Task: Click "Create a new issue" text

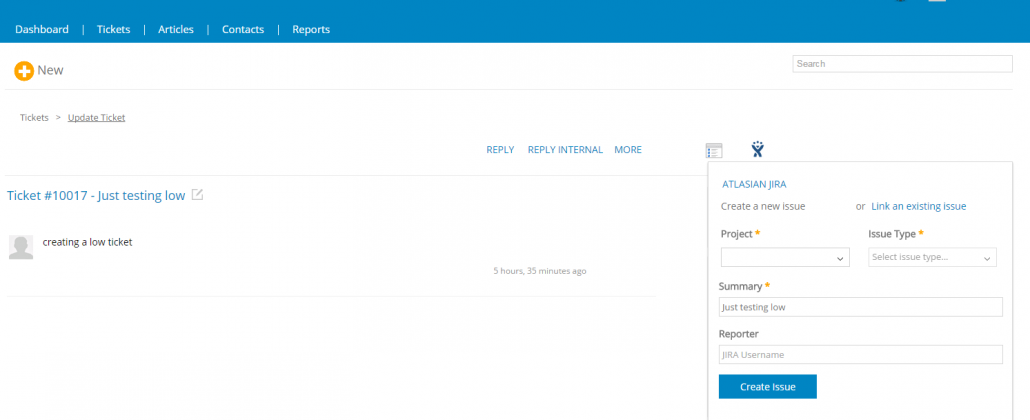Action: coord(763,206)
